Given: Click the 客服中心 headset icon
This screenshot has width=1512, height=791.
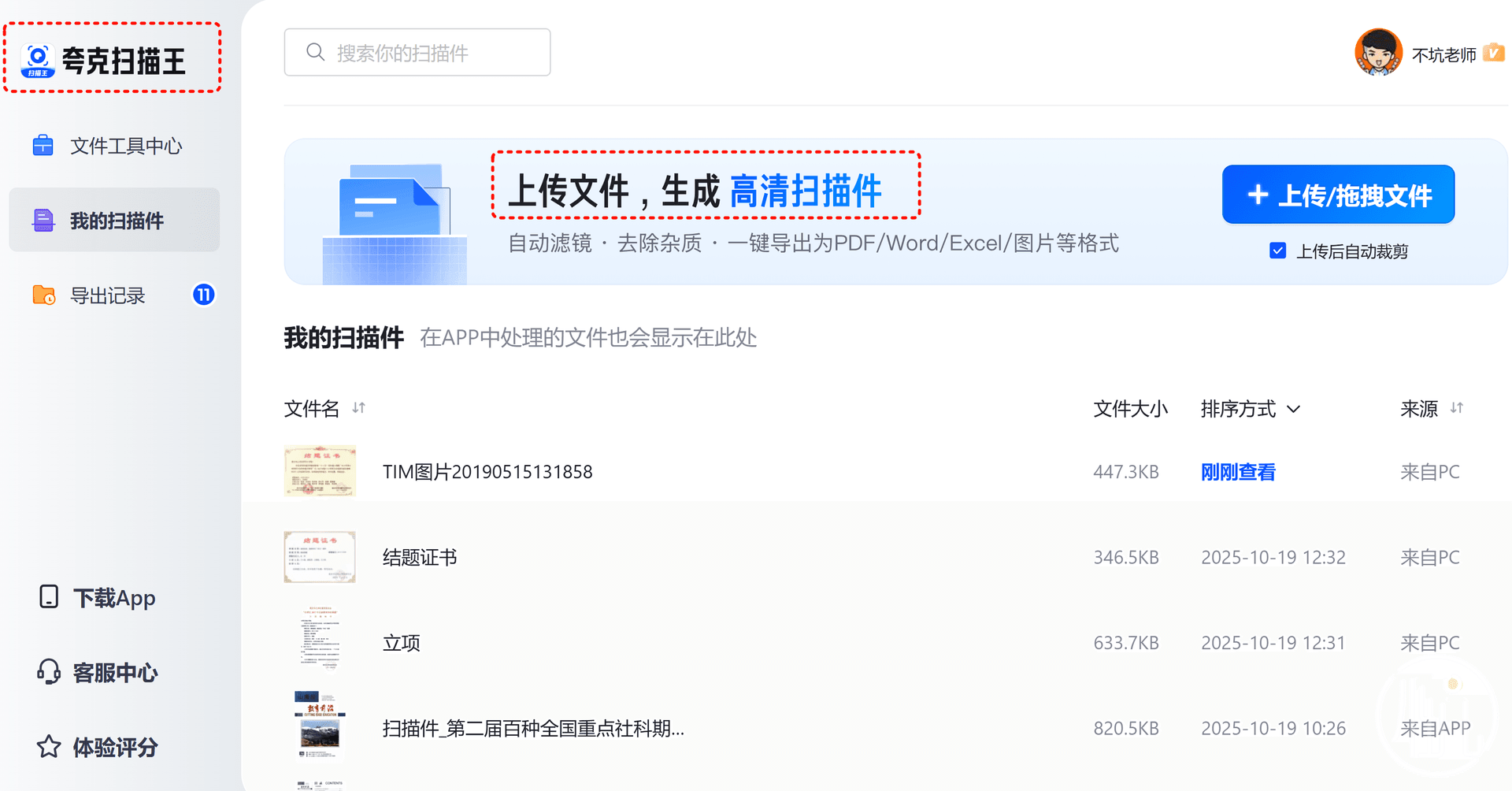Looking at the screenshot, I should (49, 672).
